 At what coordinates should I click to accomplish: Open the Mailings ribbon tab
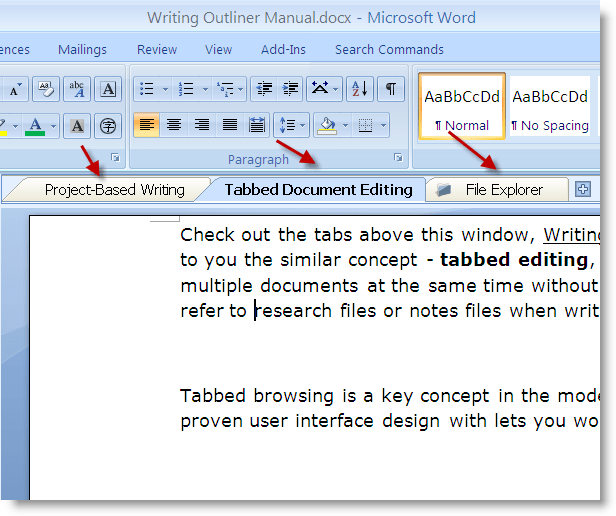(82, 50)
